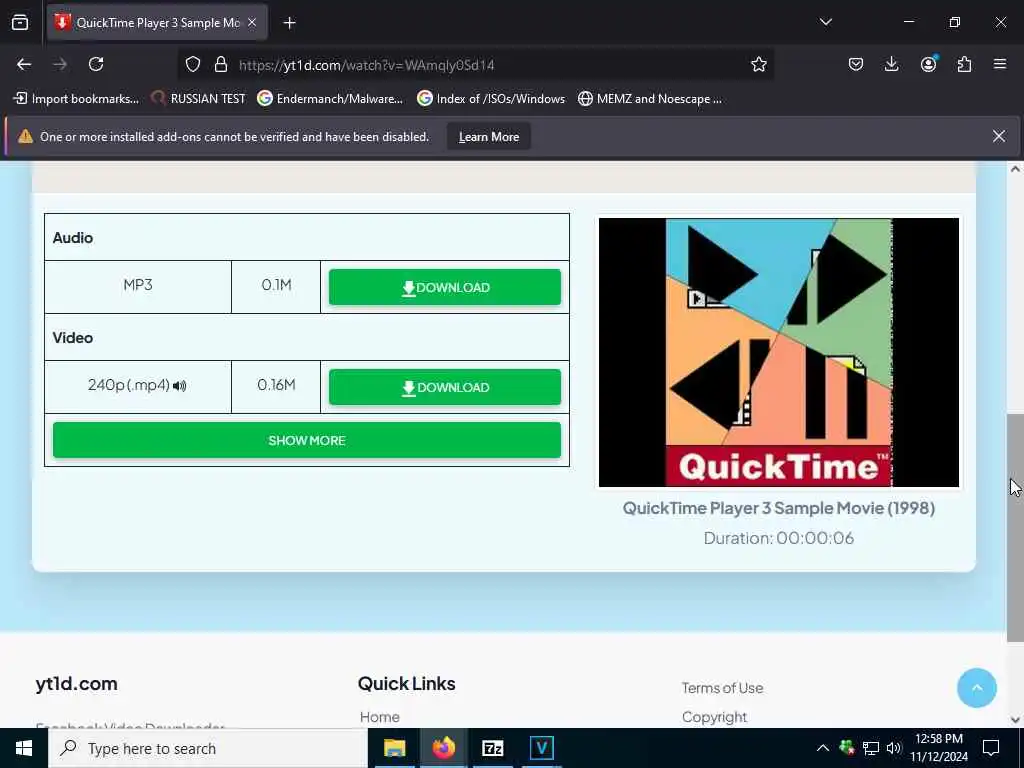The image size is (1024, 768).
Task: Click the yt1d.com footer heading
Action: pyautogui.click(x=76, y=684)
